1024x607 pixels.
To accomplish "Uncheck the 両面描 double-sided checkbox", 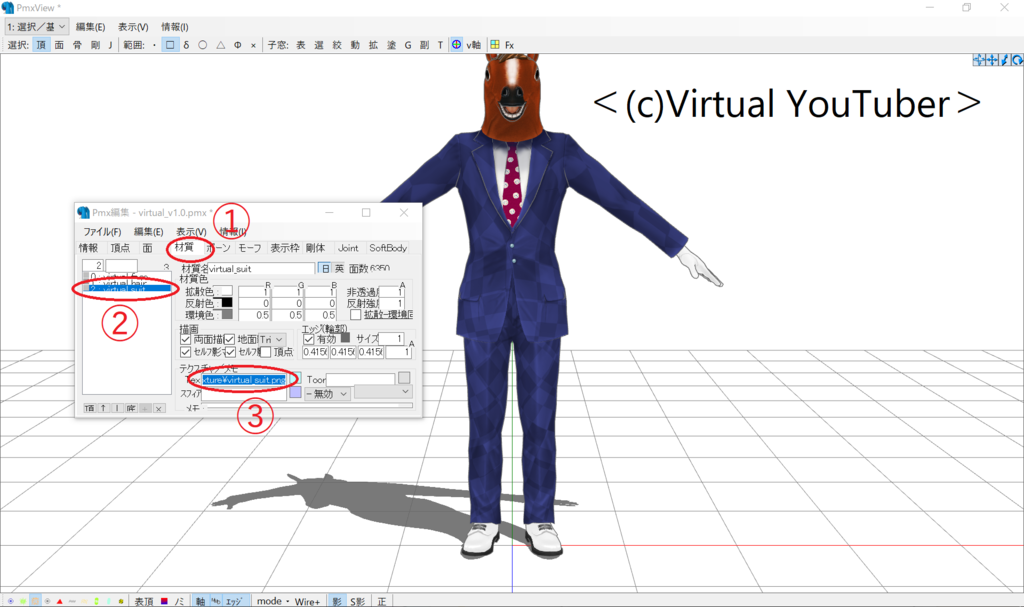I will pos(185,339).
